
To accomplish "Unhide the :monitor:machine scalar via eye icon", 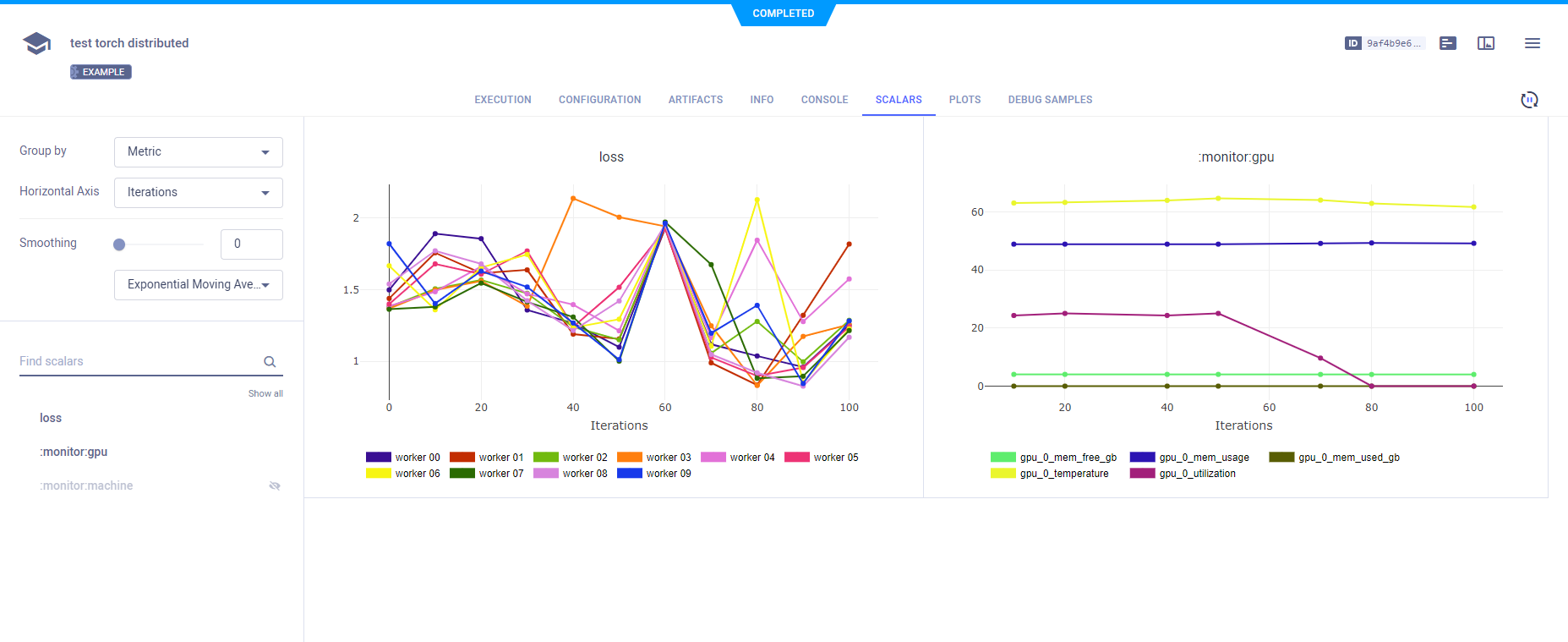I will tap(274, 486).
